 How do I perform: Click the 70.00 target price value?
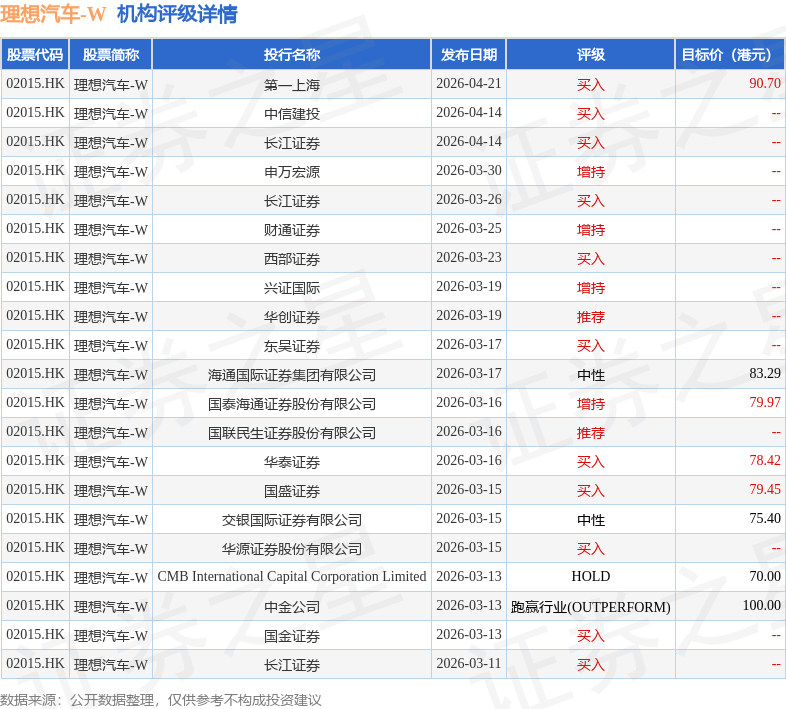pos(764,577)
